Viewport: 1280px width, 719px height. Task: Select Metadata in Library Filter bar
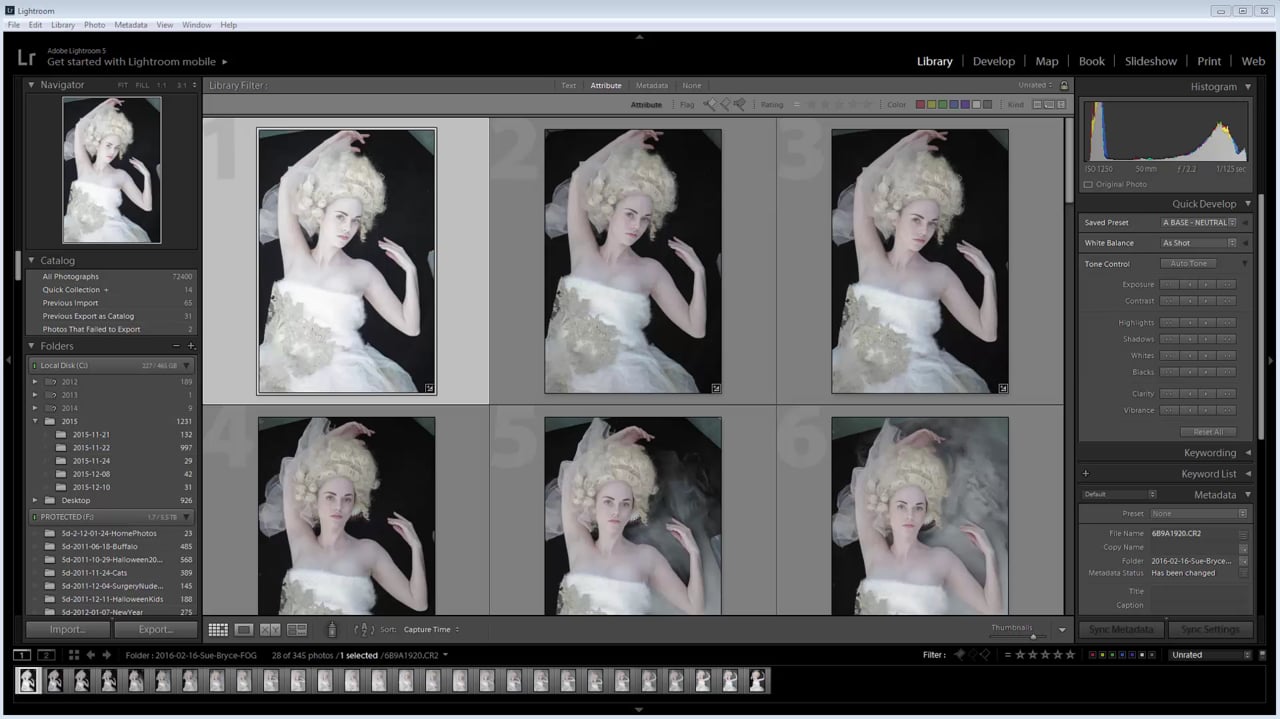[652, 86]
